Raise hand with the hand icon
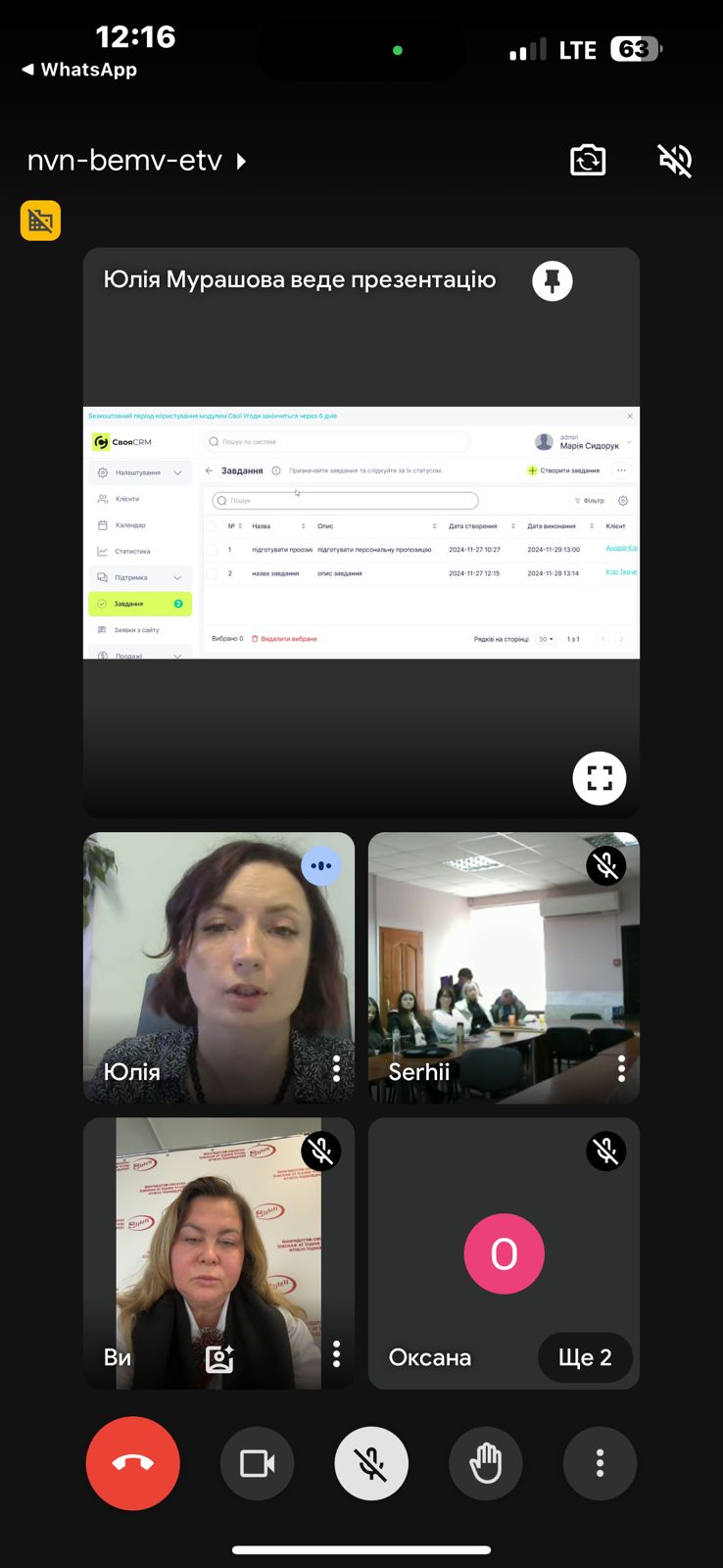 pyautogui.click(x=486, y=1463)
